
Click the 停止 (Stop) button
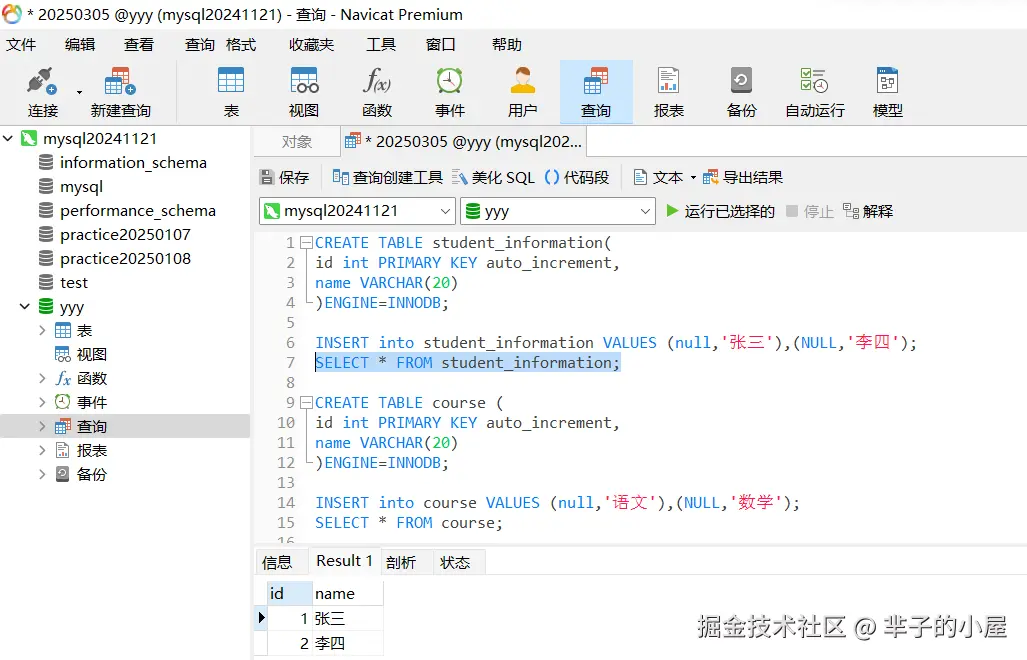point(810,211)
